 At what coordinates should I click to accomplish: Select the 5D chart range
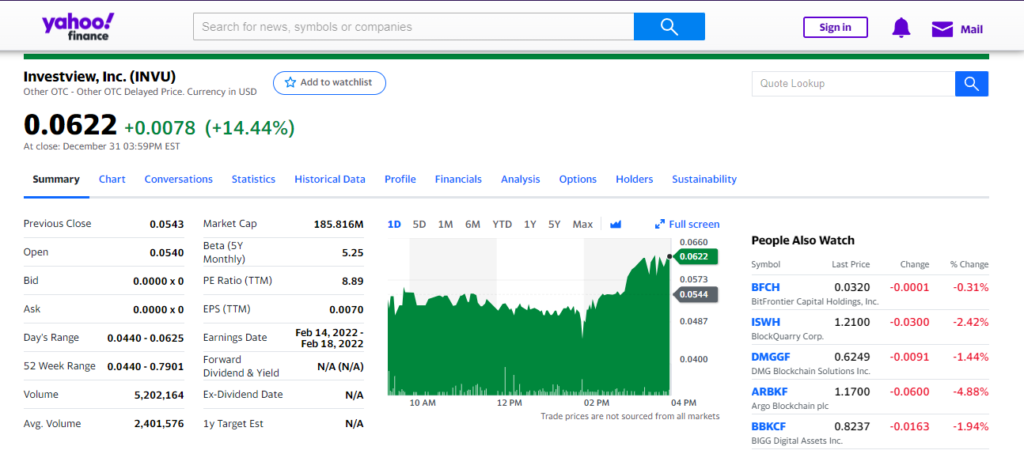tap(419, 224)
